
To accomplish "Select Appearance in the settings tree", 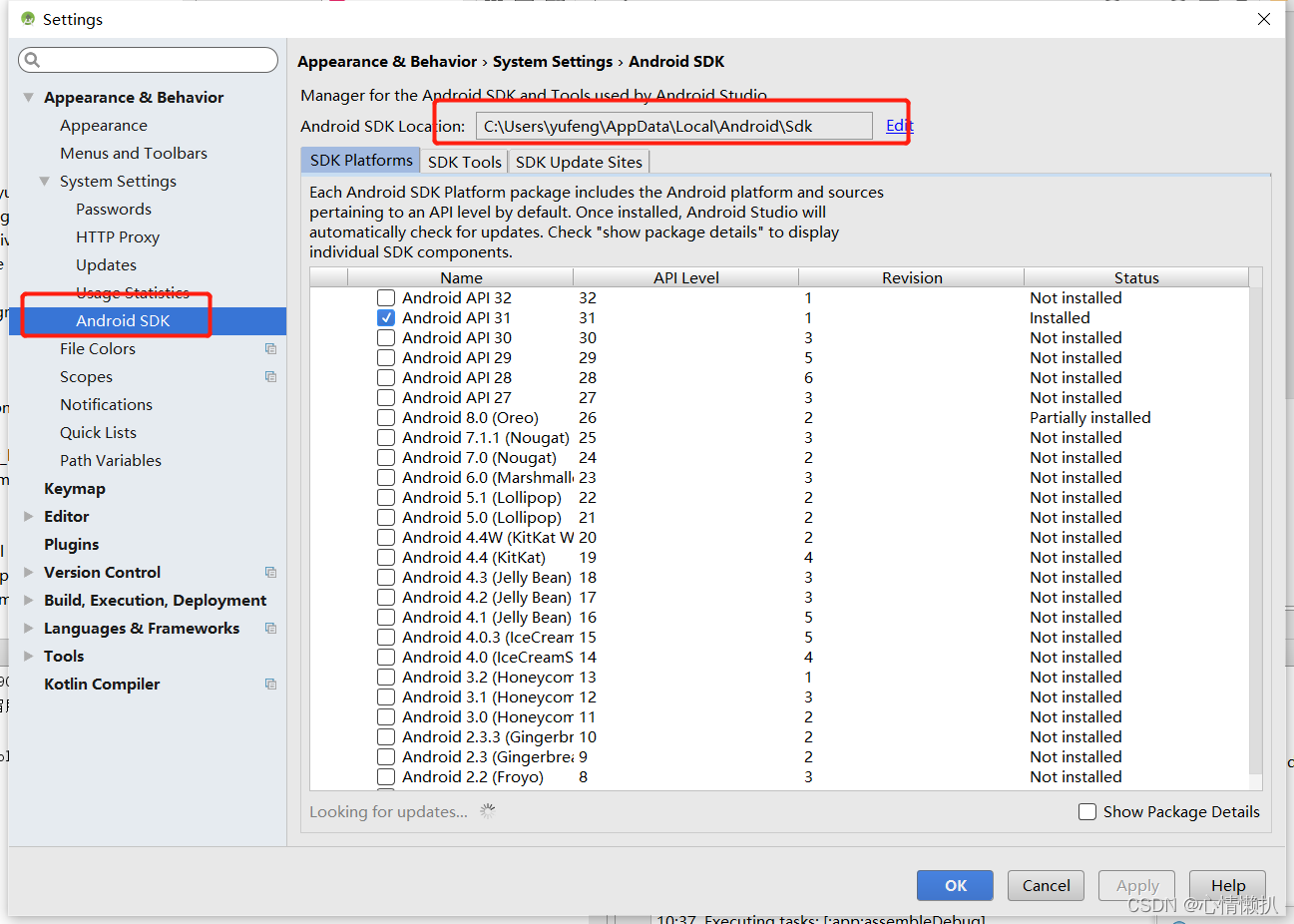I will point(104,125).
